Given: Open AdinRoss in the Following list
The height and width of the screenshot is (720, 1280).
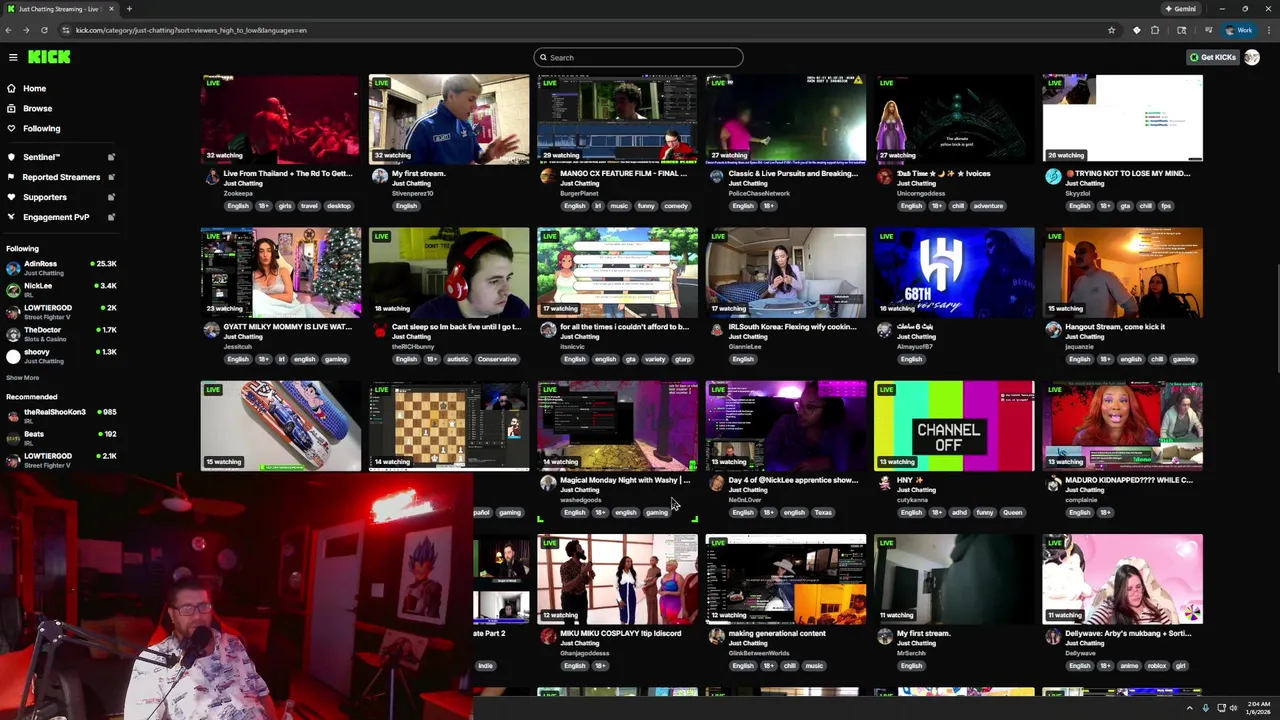Looking at the screenshot, I should [60, 268].
